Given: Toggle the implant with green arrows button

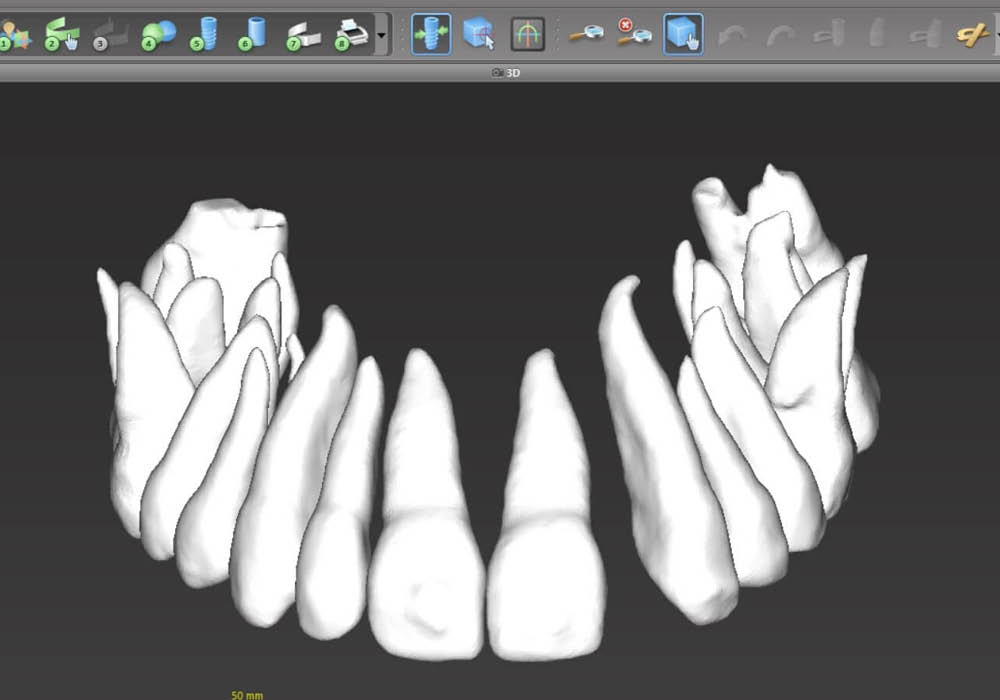Looking at the screenshot, I should (431, 34).
